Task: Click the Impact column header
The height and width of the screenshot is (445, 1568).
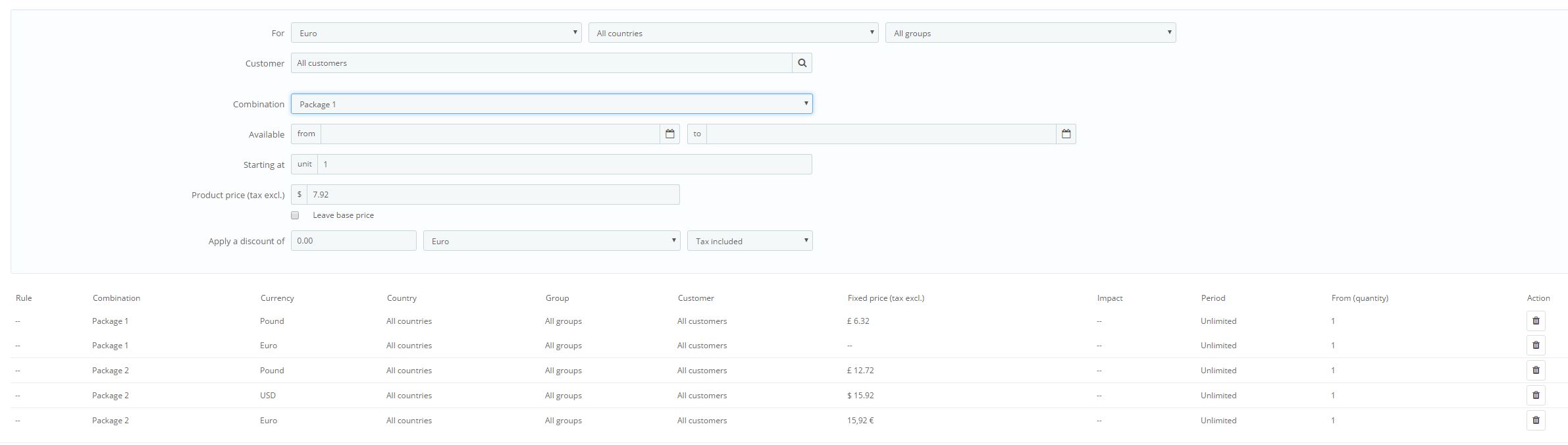Action: [1110, 298]
